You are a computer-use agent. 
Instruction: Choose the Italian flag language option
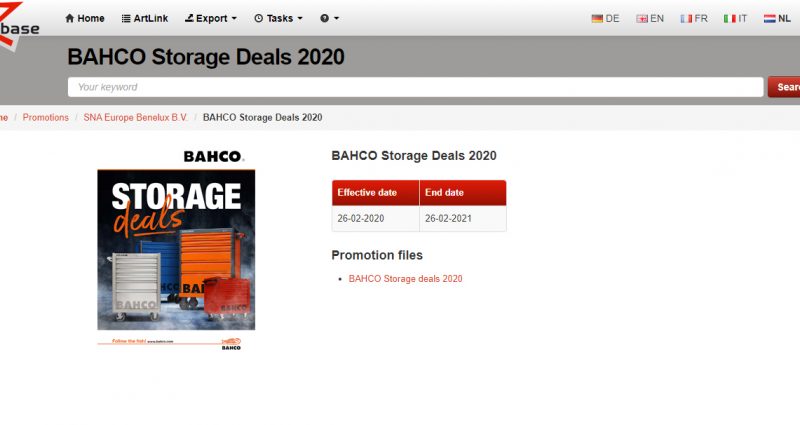(736, 18)
